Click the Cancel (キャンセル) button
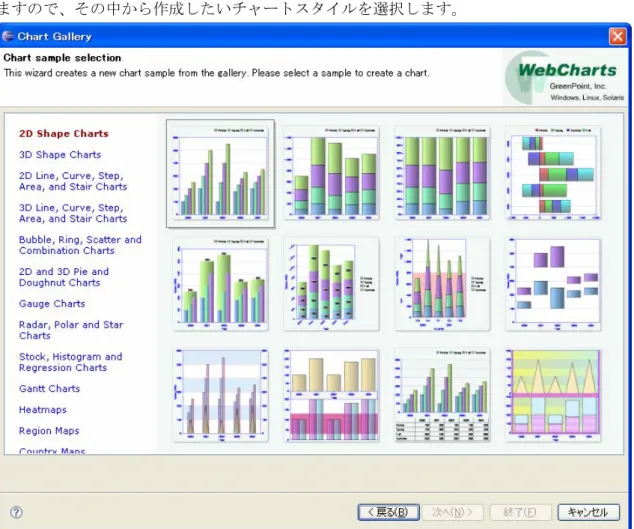 click(588, 512)
